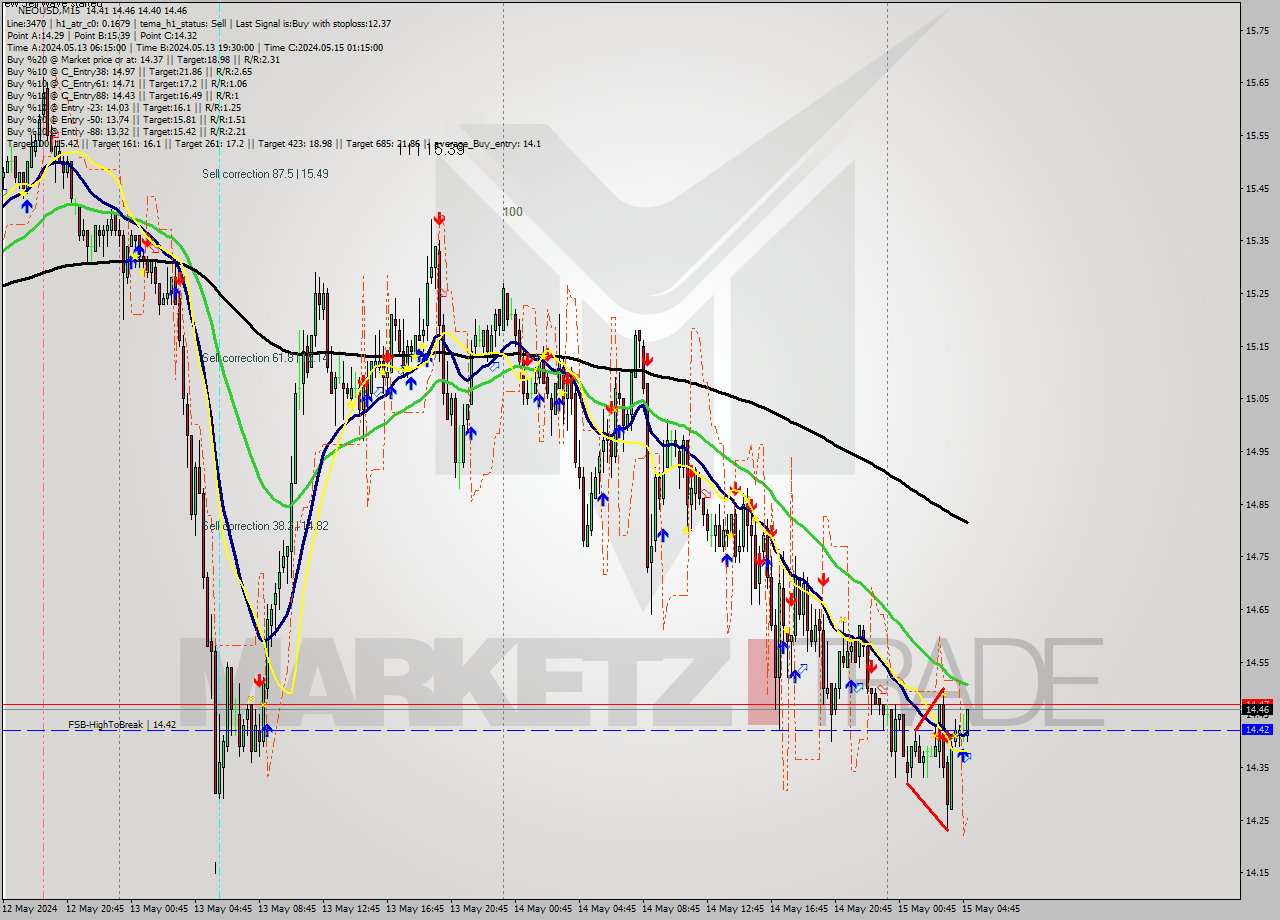The height and width of the screenshot is (920, 1280).
Task: Click the 'Entry -88: 13.32' line
Action: click(x=126, y=131)
